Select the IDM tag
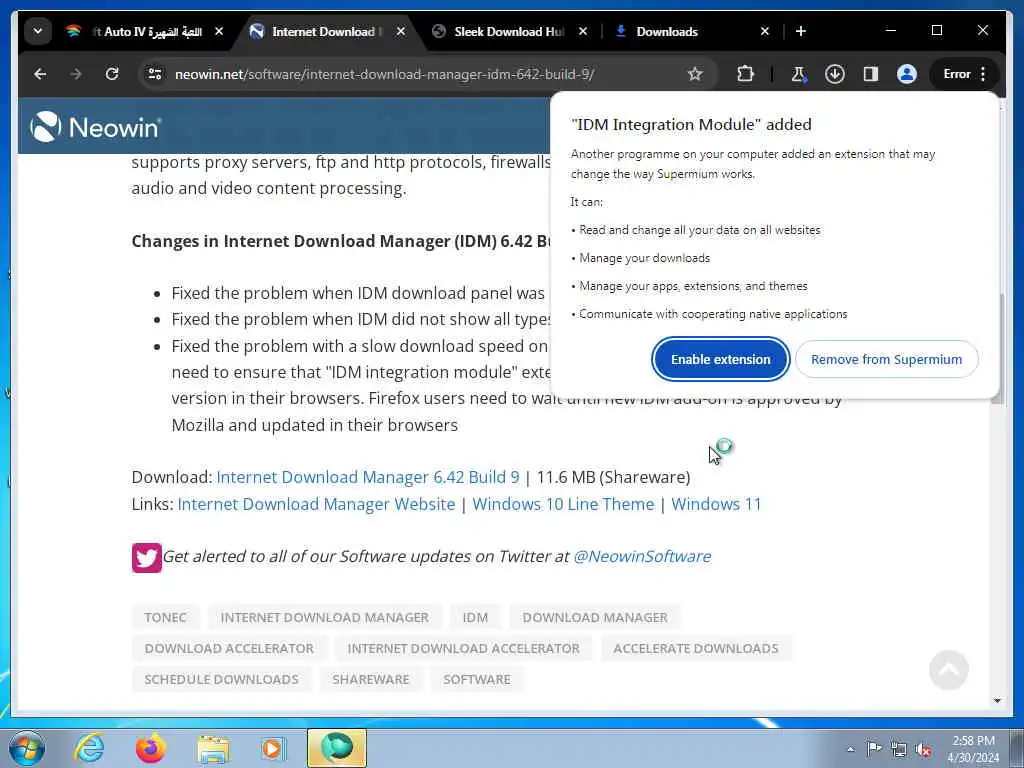 [x=475, y=617]
